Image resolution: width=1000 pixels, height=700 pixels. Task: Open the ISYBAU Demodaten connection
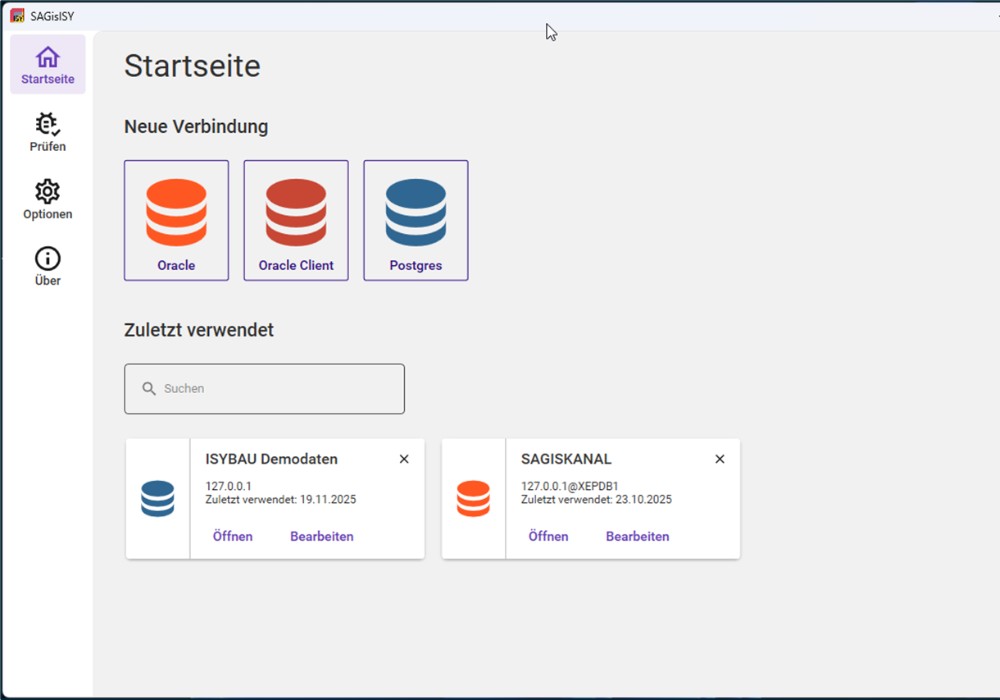[232, 536]
